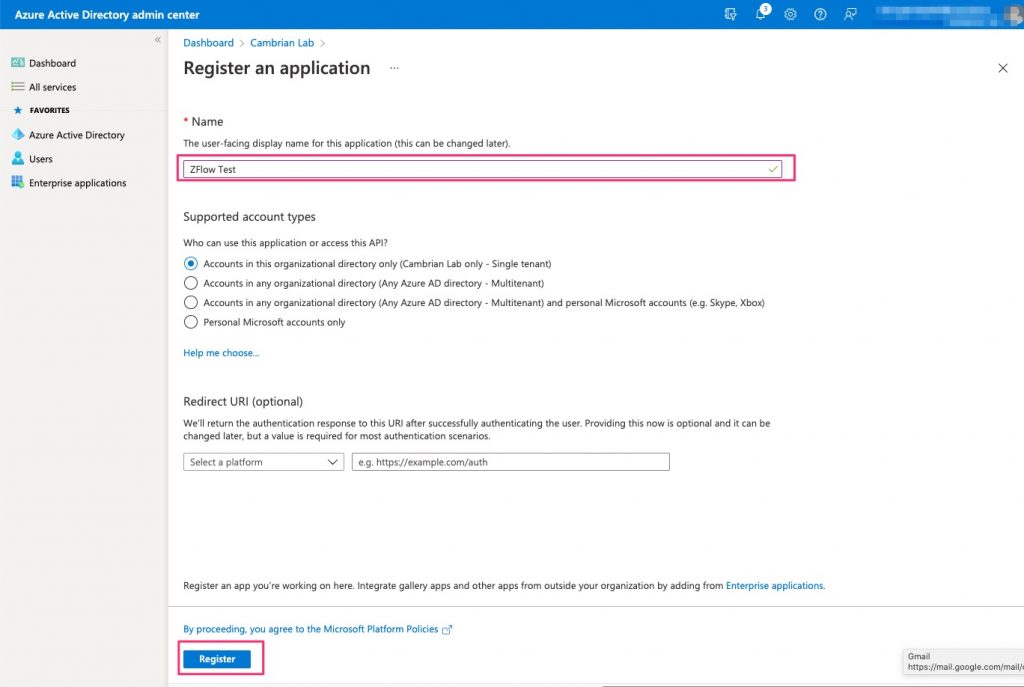Click the Redirect URI text field
Screen dimensions: 1024x687
(x=511, y=462)
